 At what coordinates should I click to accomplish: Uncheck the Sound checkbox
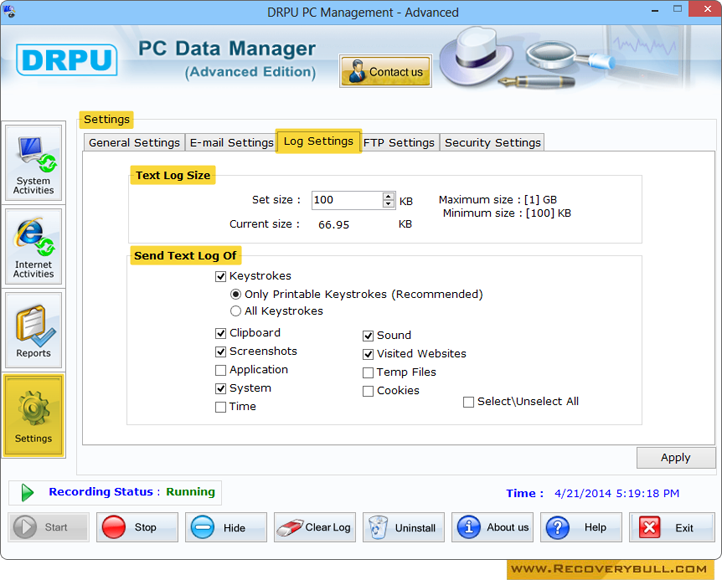click(368, 336)
